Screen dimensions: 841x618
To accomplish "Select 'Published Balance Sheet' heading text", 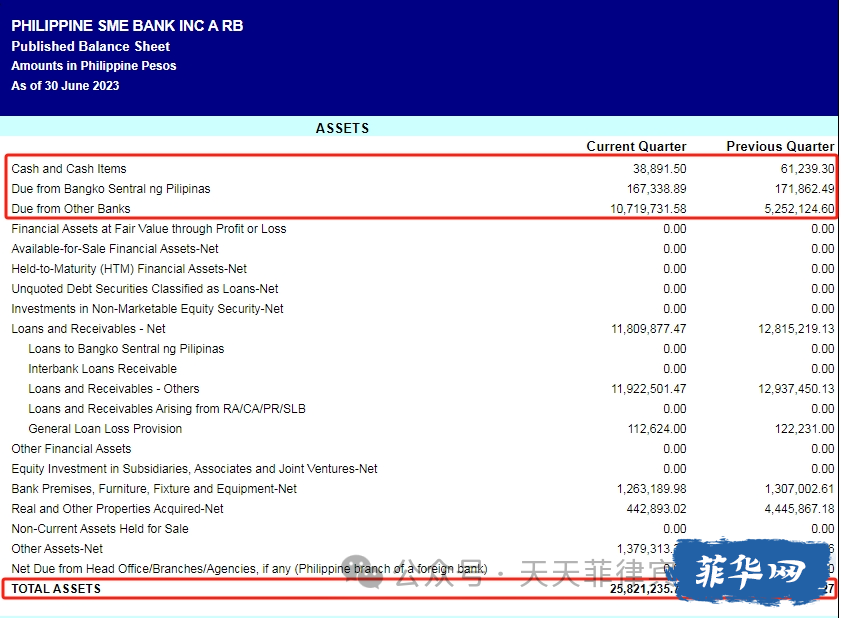I will [x=91, y=47].
